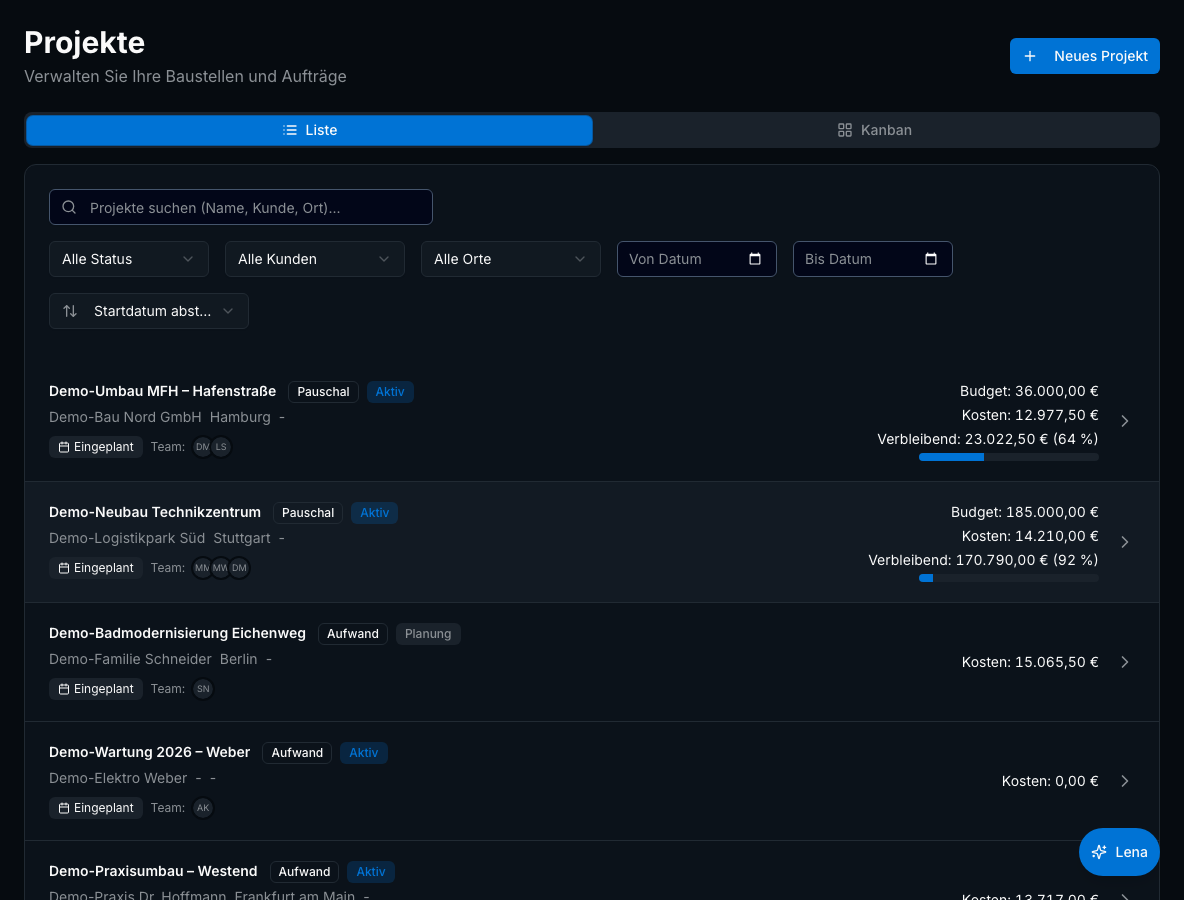Open the Alle Orte dropdown
This screenshot has height=900, width=1184.
click(x=511, y=259)
